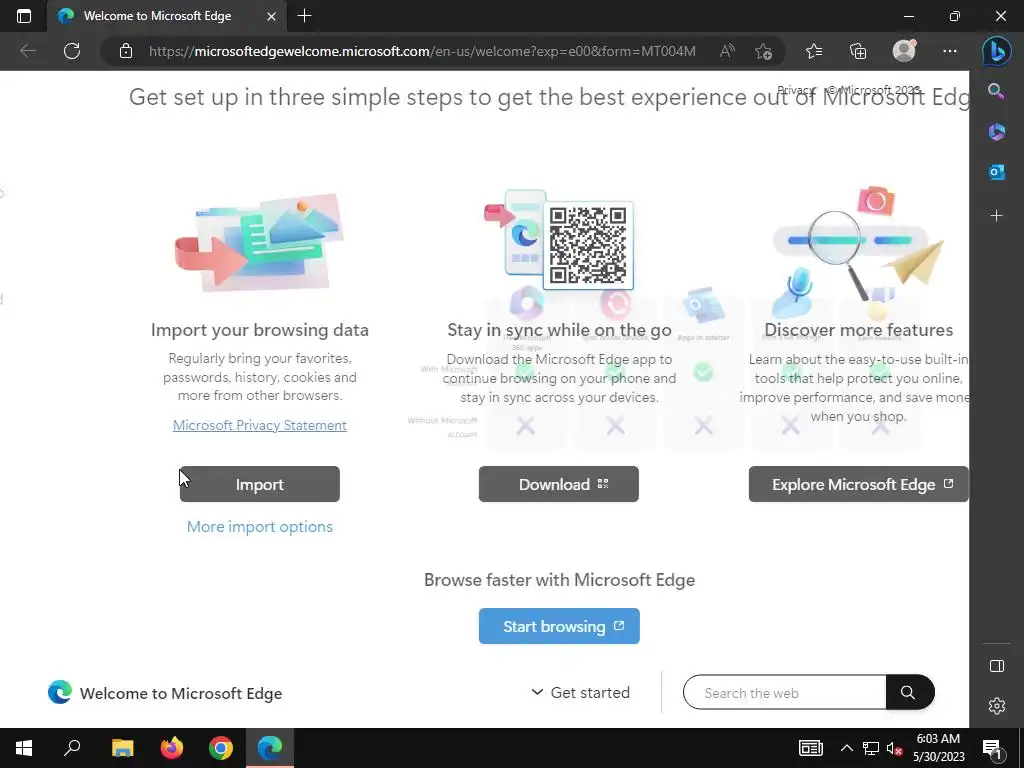This screenshot has height=768, width=1024.
Task: Open the sidebar search icon
Action: (x=996, y=91)
